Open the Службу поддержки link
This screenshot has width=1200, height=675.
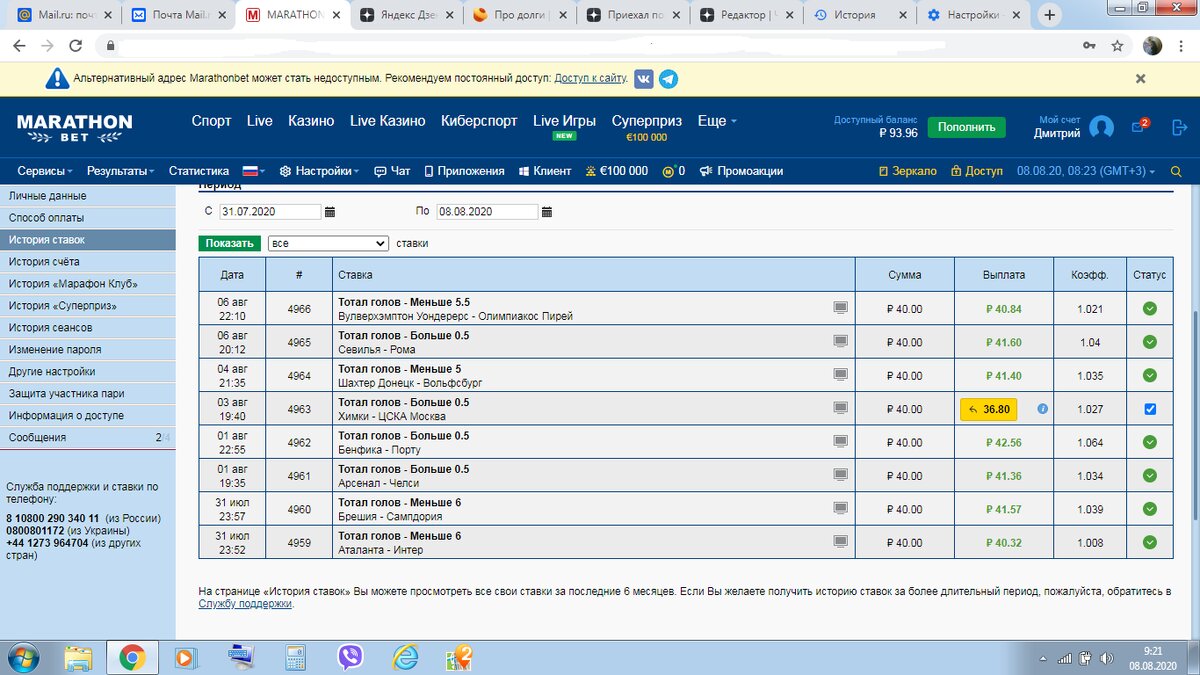[245, 604]
